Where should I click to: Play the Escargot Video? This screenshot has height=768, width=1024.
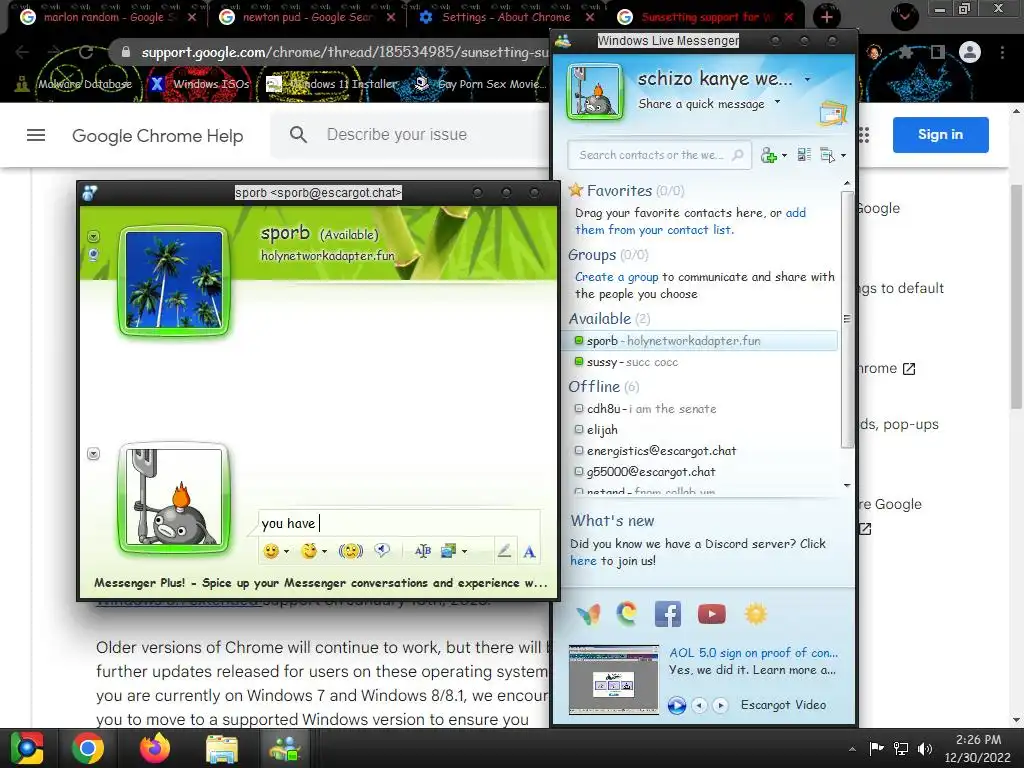click(677, 705)
